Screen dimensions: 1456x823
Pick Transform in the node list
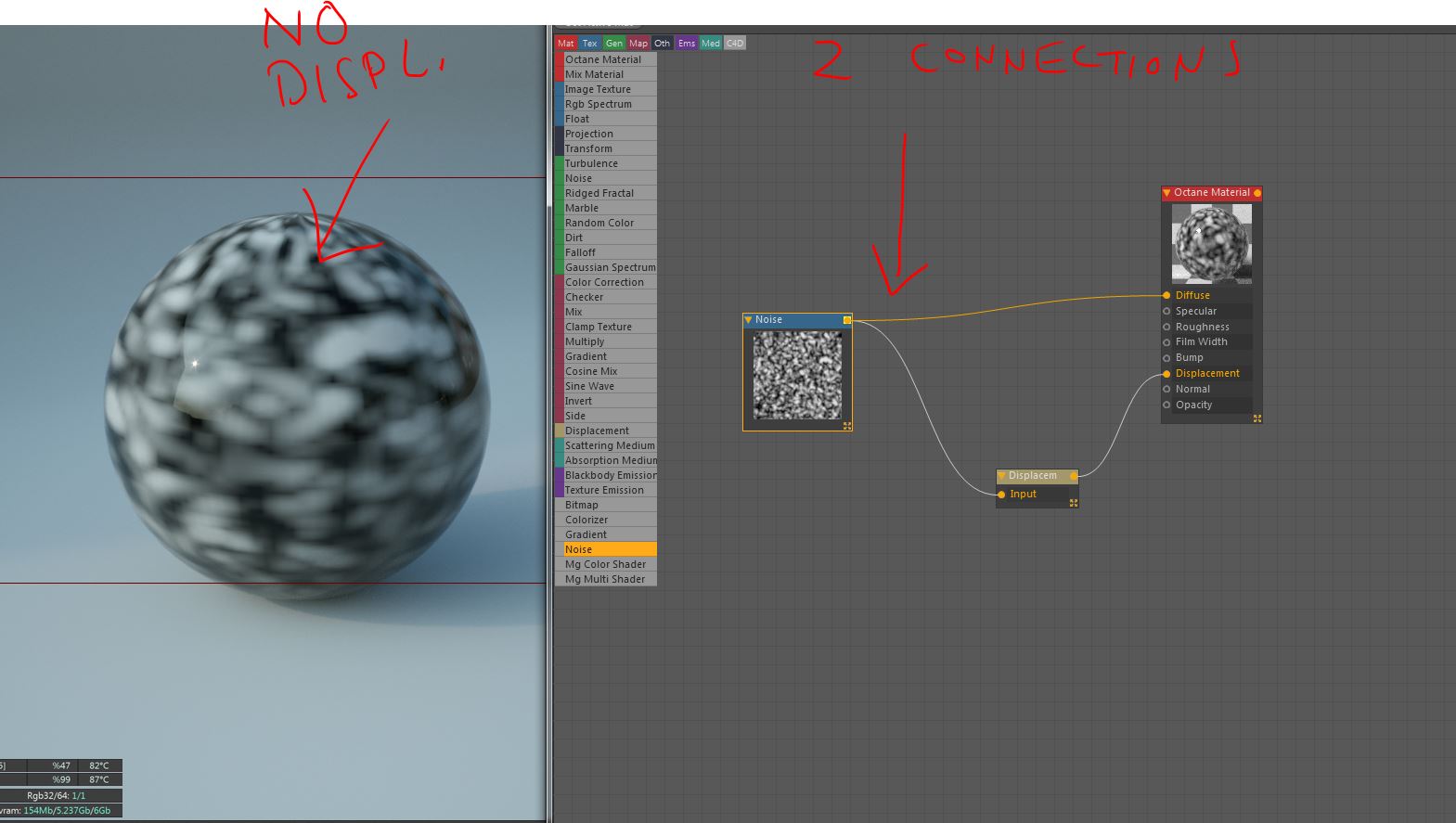click(606, 148)
